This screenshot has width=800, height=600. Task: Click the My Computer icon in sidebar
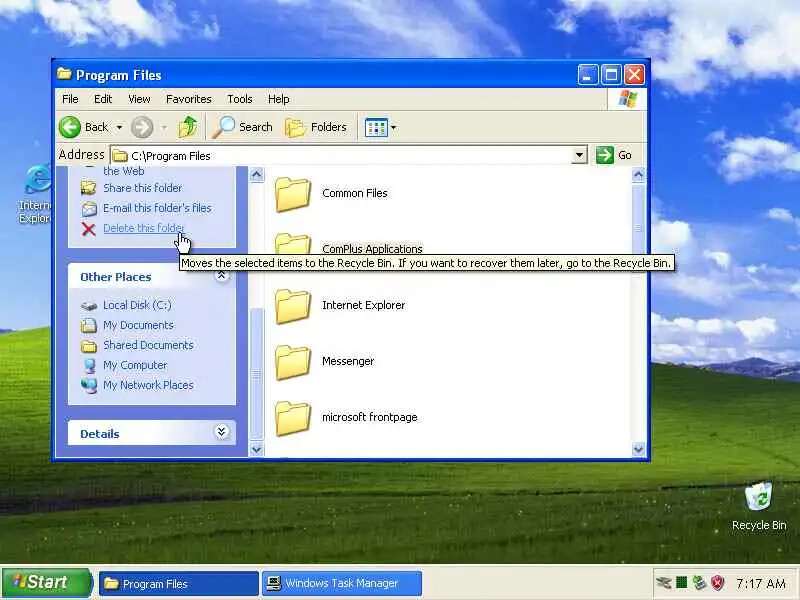point(90,365)
